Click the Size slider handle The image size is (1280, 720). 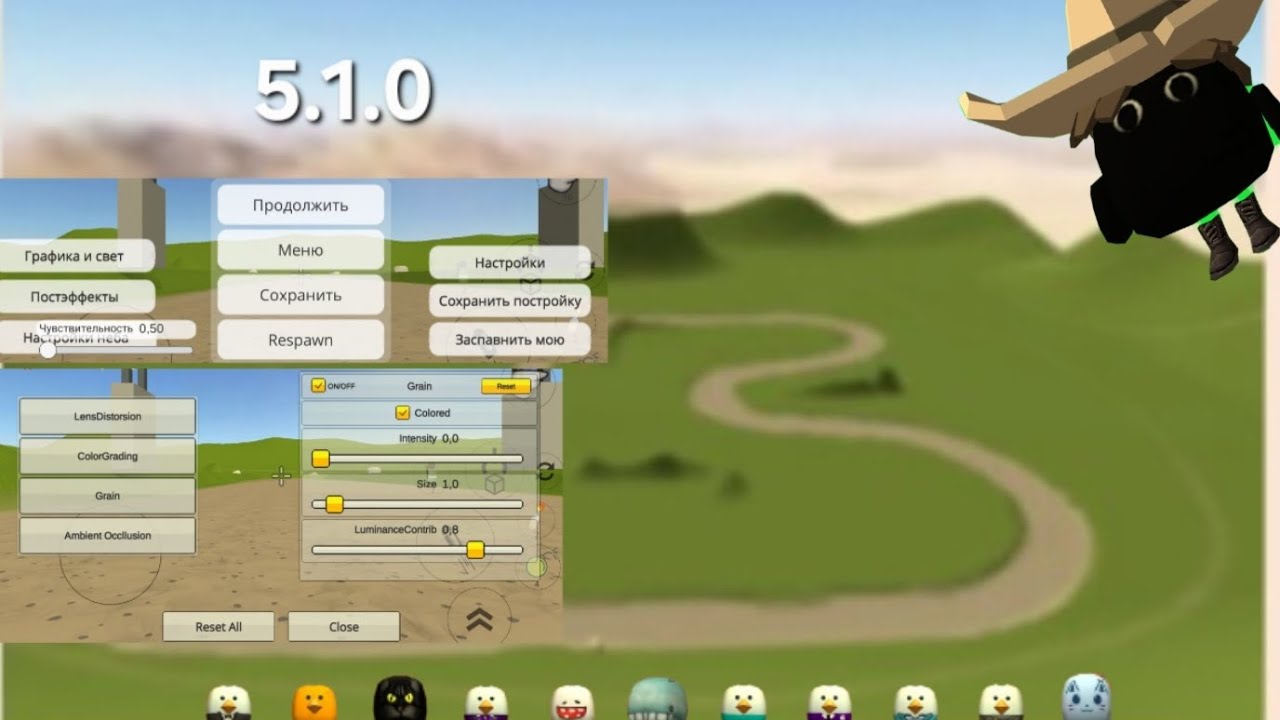(x=335, y=504)
